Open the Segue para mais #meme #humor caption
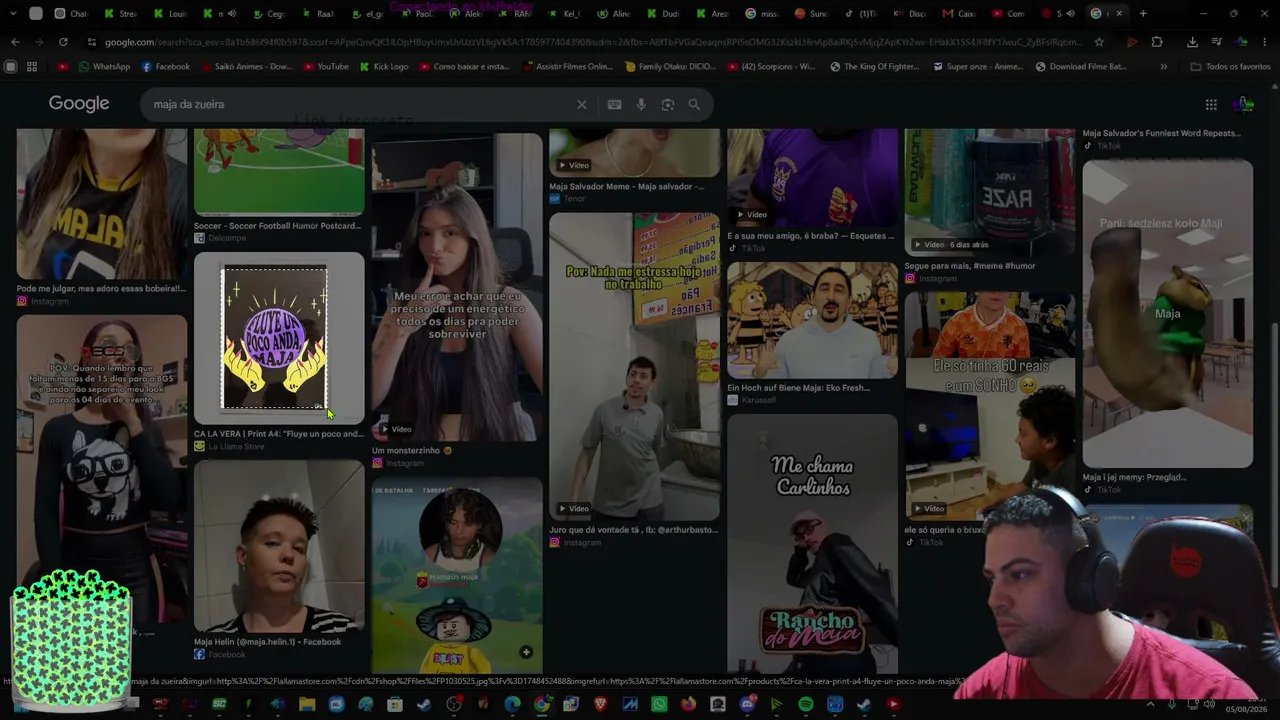This screenshot has height=720, width=1280. 970,266
